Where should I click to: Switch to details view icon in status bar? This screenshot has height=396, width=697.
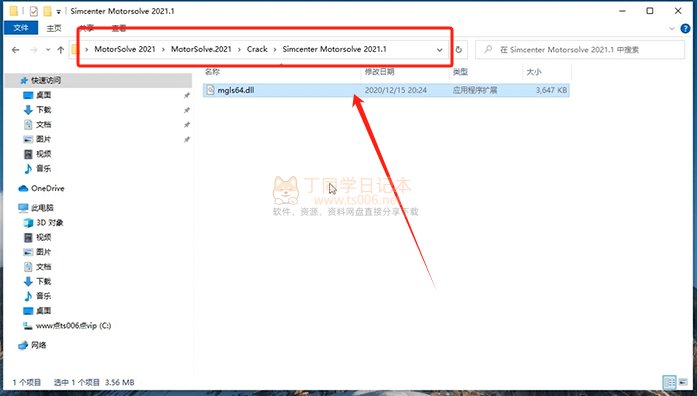pos(669,382)
